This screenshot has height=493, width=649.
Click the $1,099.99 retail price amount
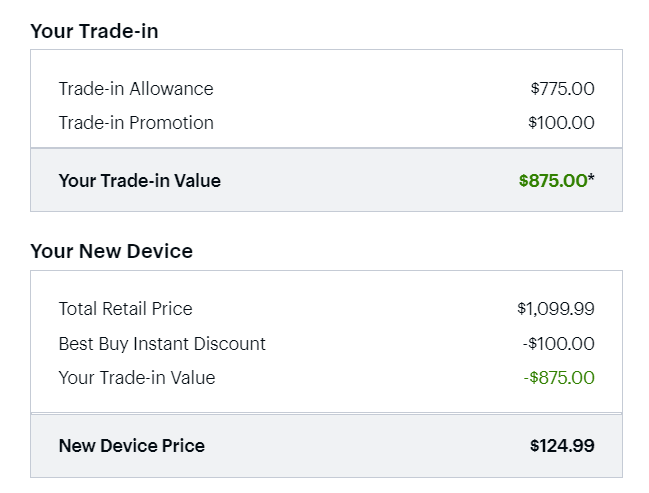pos(555,309)
